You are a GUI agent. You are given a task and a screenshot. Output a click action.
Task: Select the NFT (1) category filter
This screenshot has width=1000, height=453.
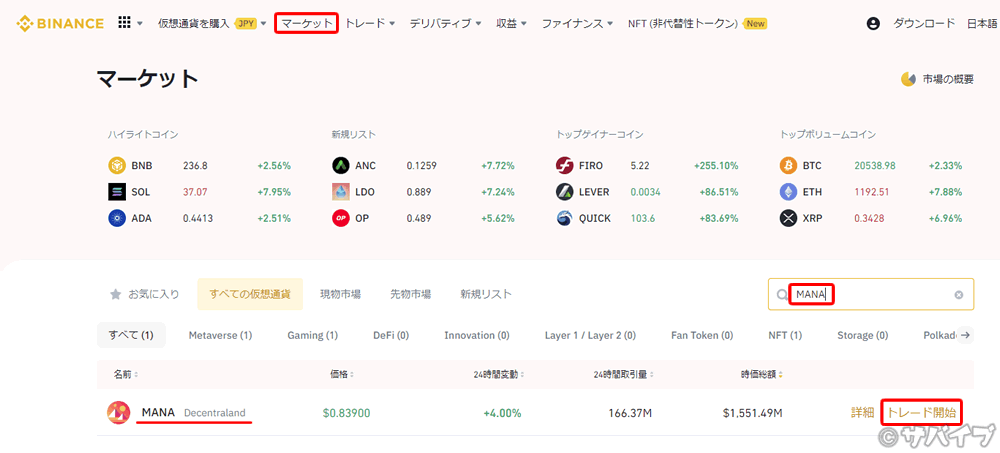[785, 335]
